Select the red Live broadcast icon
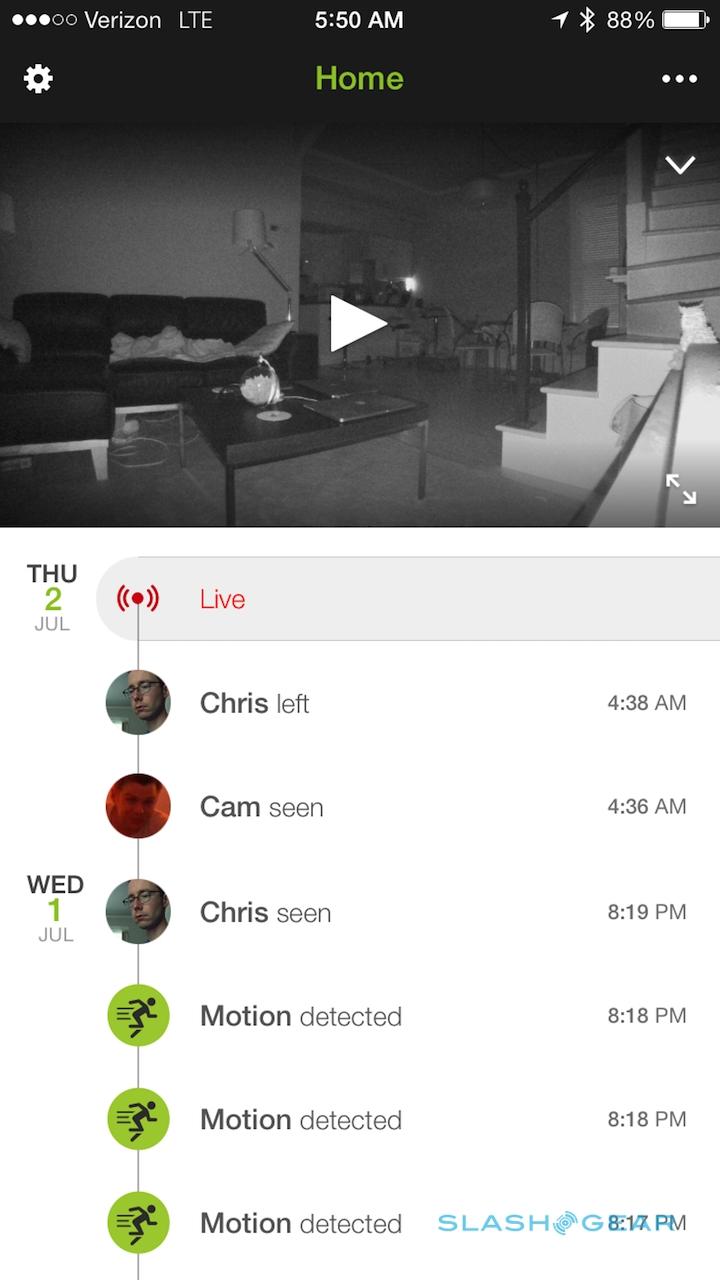 point(138,599)
